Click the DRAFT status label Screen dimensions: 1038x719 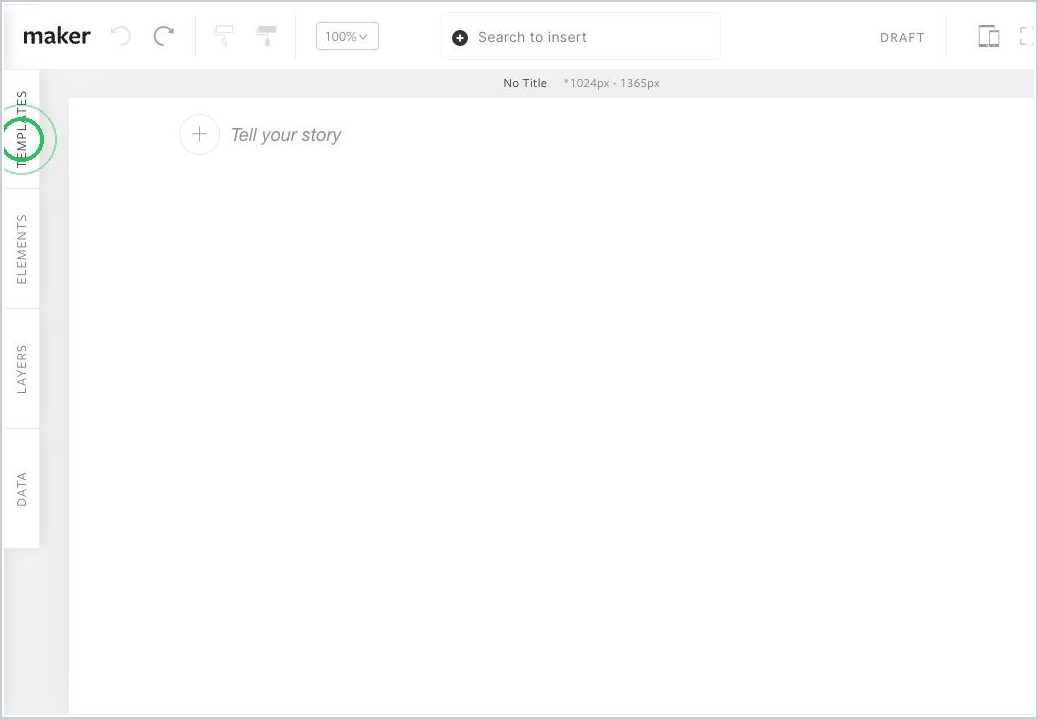[x=902, y=38]
